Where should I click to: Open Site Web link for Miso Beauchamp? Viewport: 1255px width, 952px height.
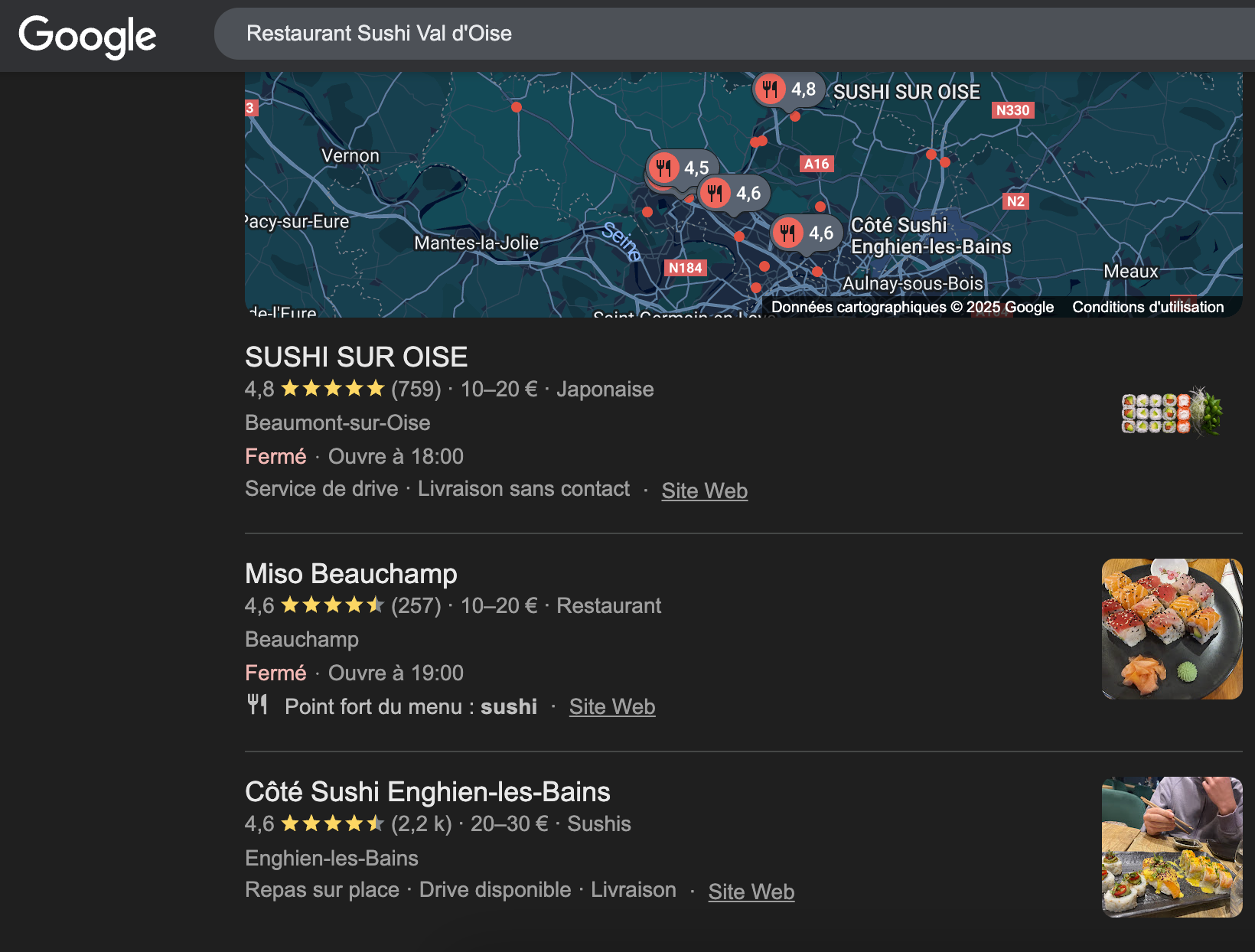[612, 706]
